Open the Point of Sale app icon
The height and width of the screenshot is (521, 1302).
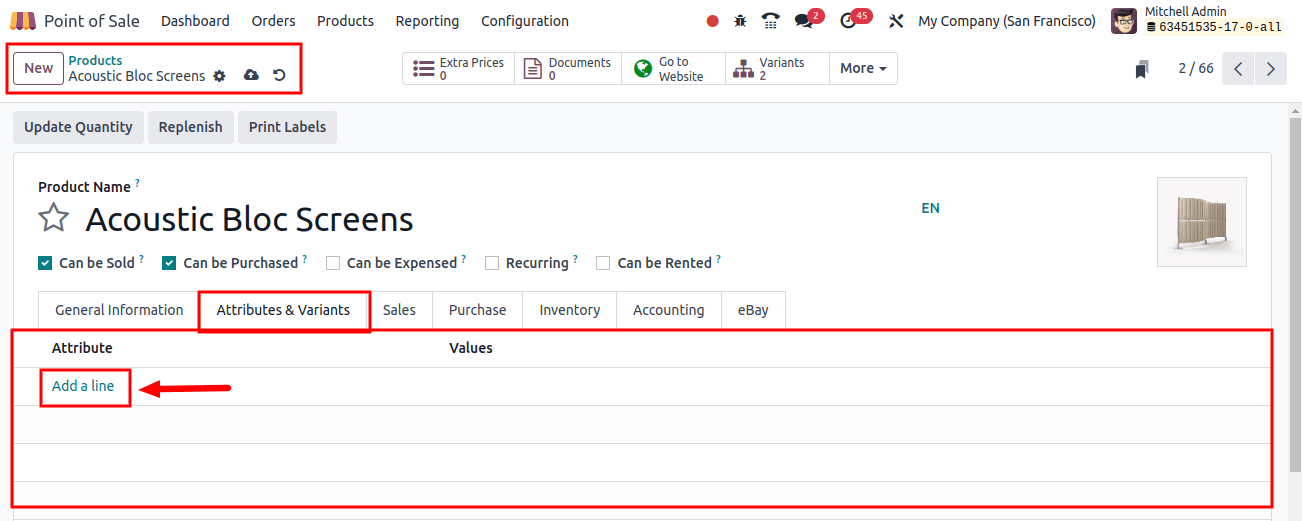point(22,21)
